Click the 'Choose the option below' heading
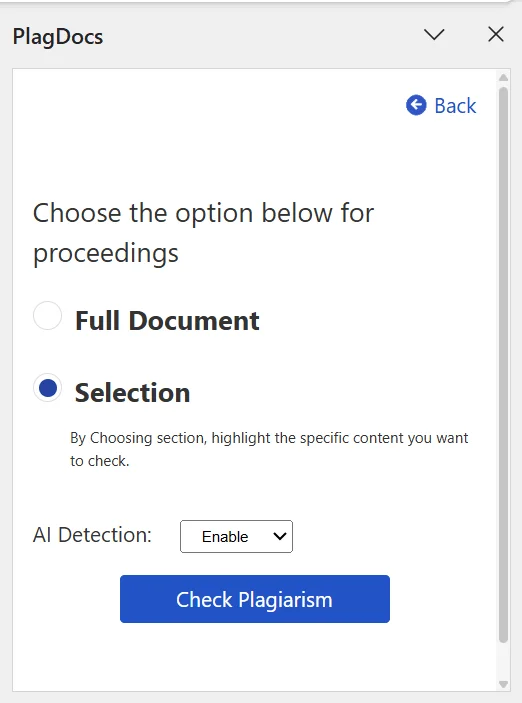Image resolution: width=522 pixels, height=703 pixels. tap(204, 233)
